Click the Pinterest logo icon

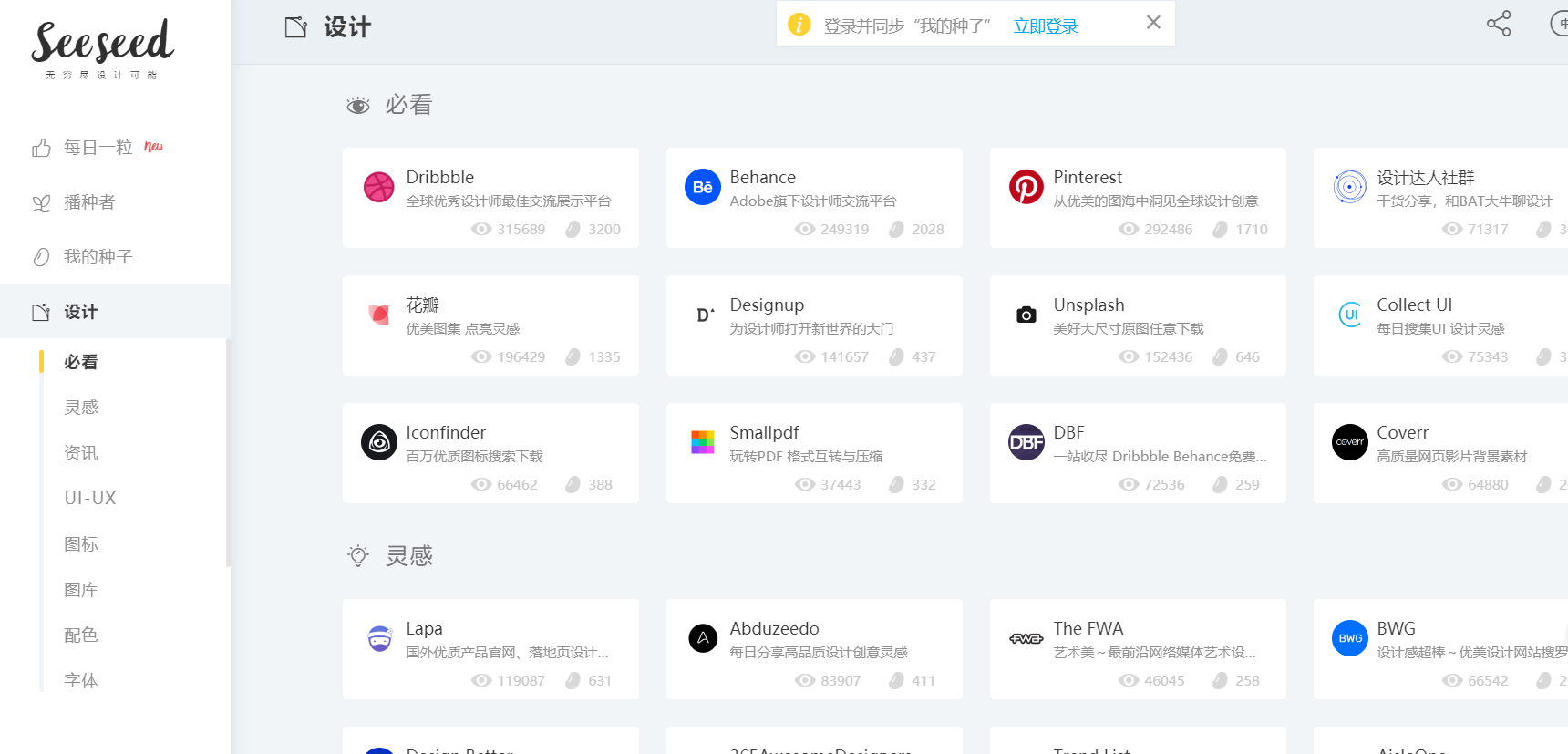click(x=1026, y=187)
